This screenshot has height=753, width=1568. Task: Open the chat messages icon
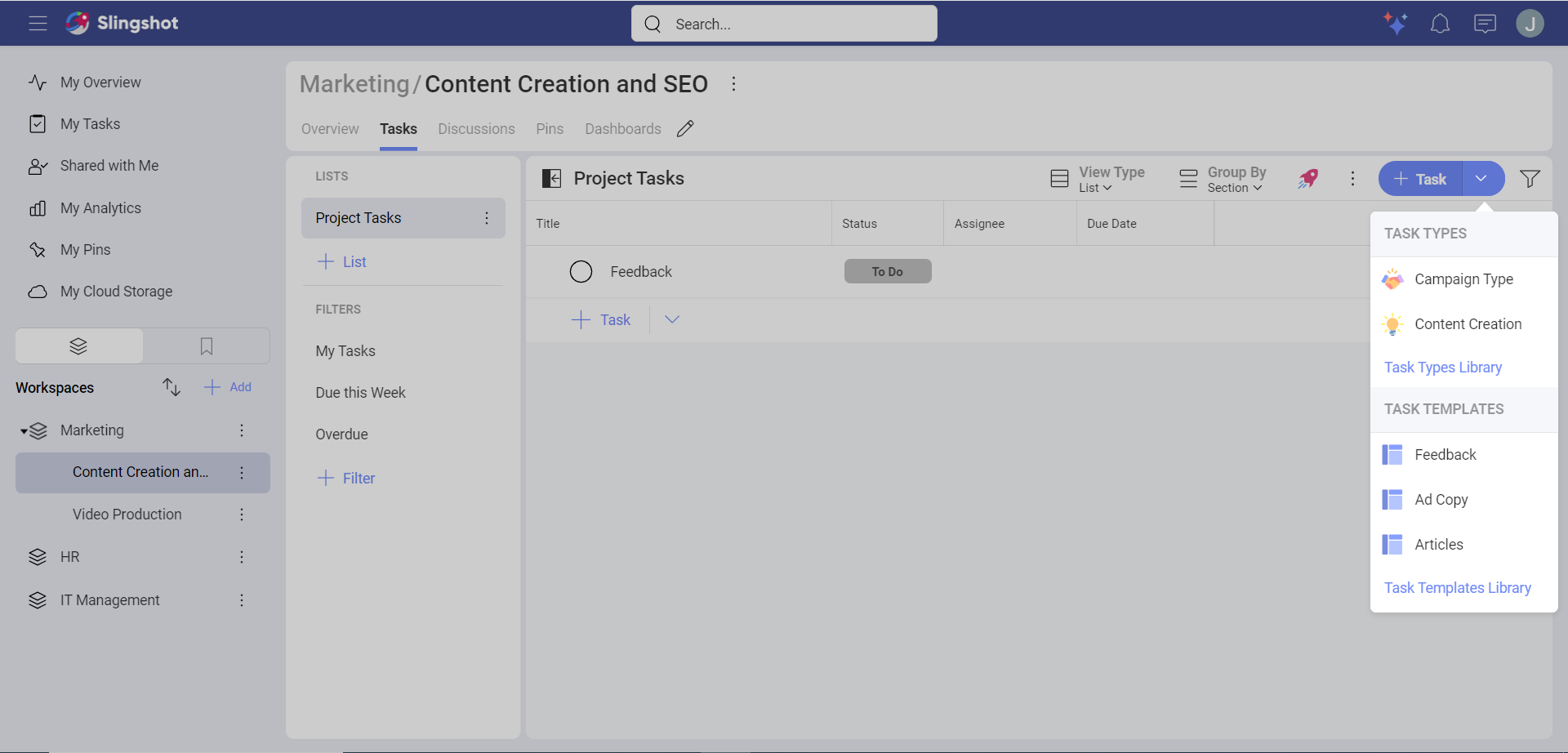tap(1485, 24)
